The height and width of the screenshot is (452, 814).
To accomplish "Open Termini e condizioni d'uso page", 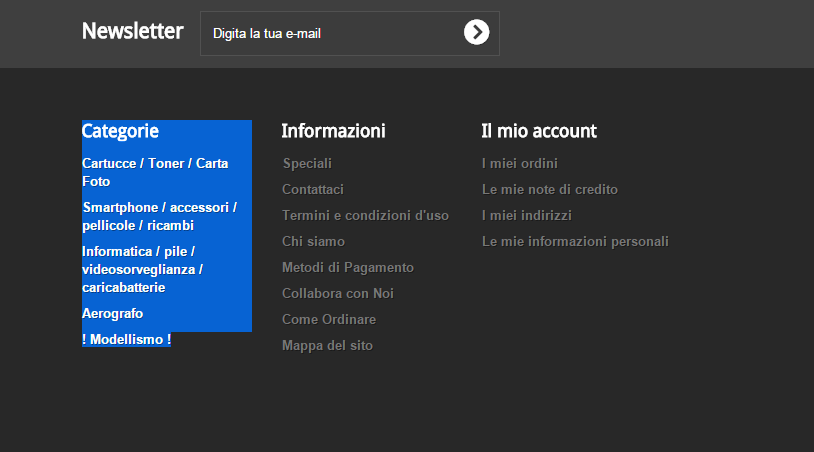I will (365, 215).
